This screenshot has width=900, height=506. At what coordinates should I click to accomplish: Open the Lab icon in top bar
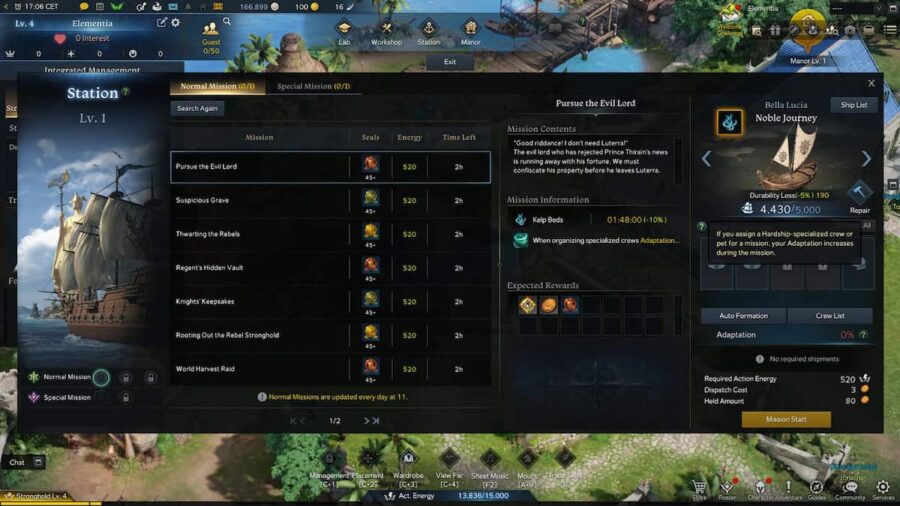344,32
